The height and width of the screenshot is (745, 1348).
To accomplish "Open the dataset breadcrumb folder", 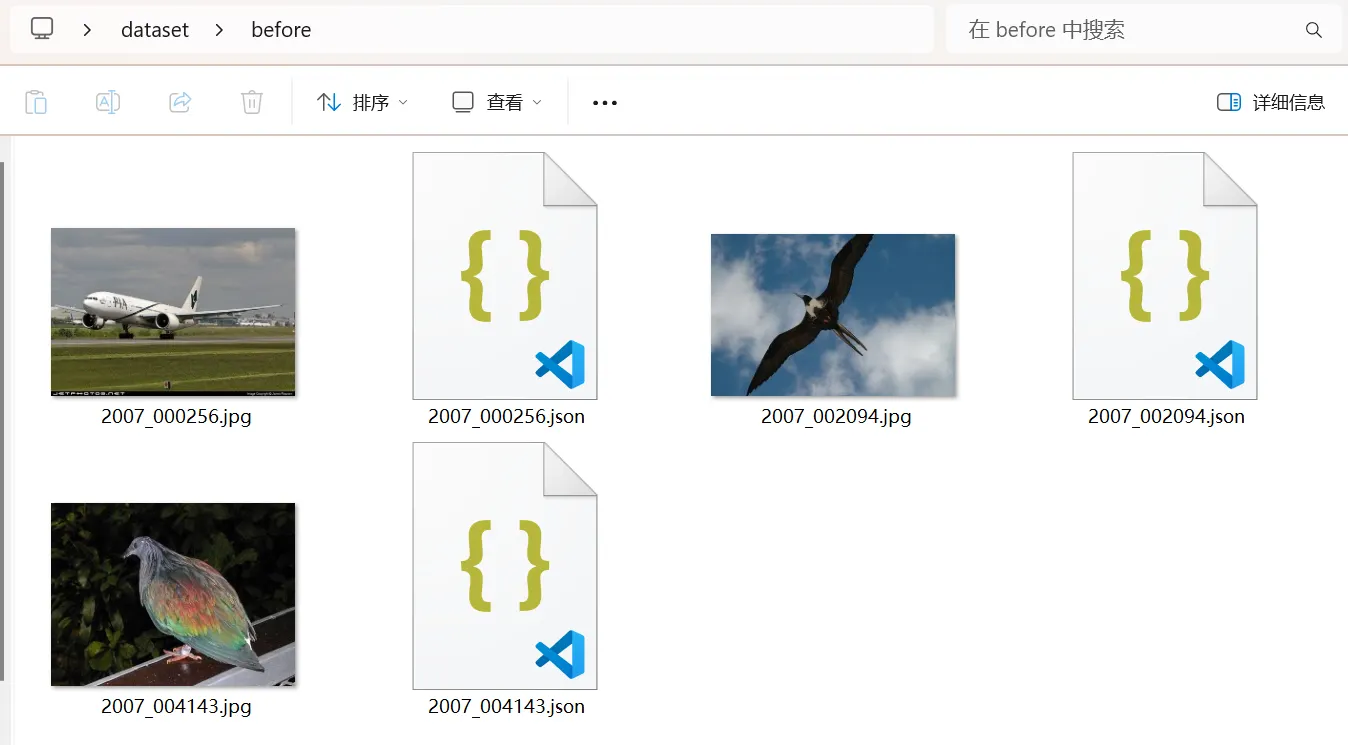I will 155,30.
